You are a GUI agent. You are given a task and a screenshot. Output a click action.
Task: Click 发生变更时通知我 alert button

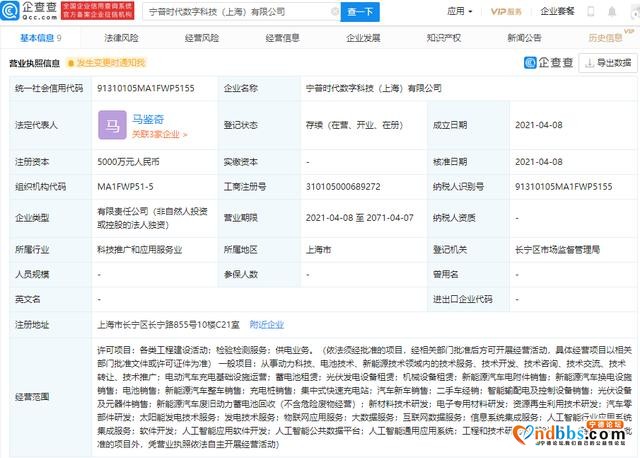(106, 63)
